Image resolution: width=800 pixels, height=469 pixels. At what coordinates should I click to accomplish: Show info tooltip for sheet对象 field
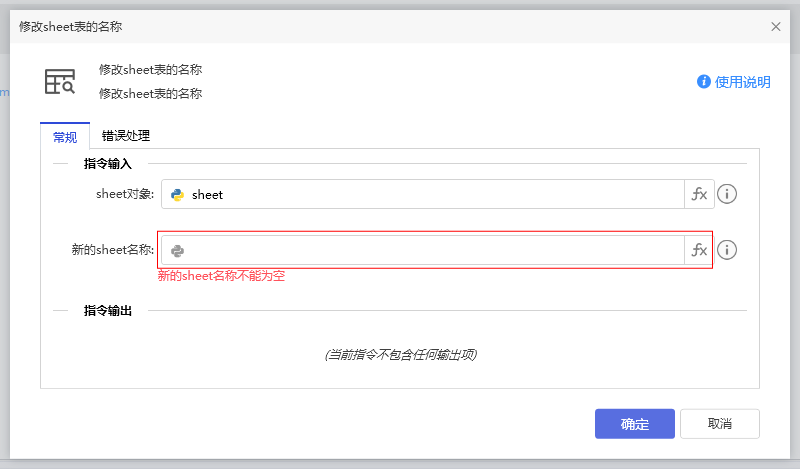[x=728, y=195]
